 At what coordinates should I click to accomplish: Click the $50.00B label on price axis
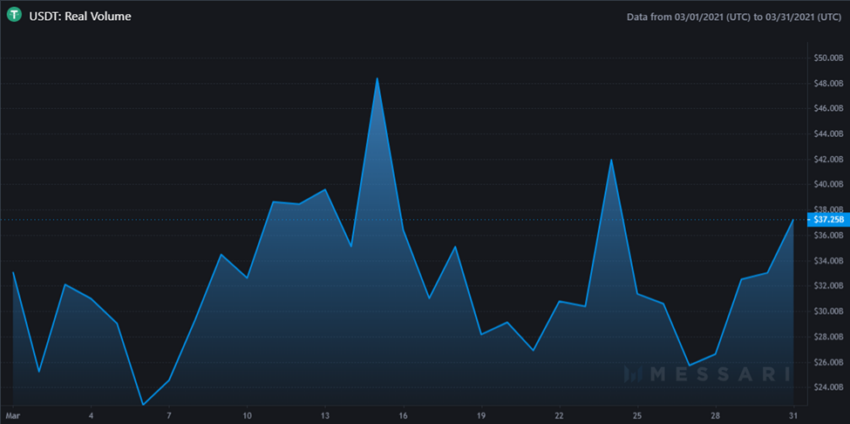point(828,58)
